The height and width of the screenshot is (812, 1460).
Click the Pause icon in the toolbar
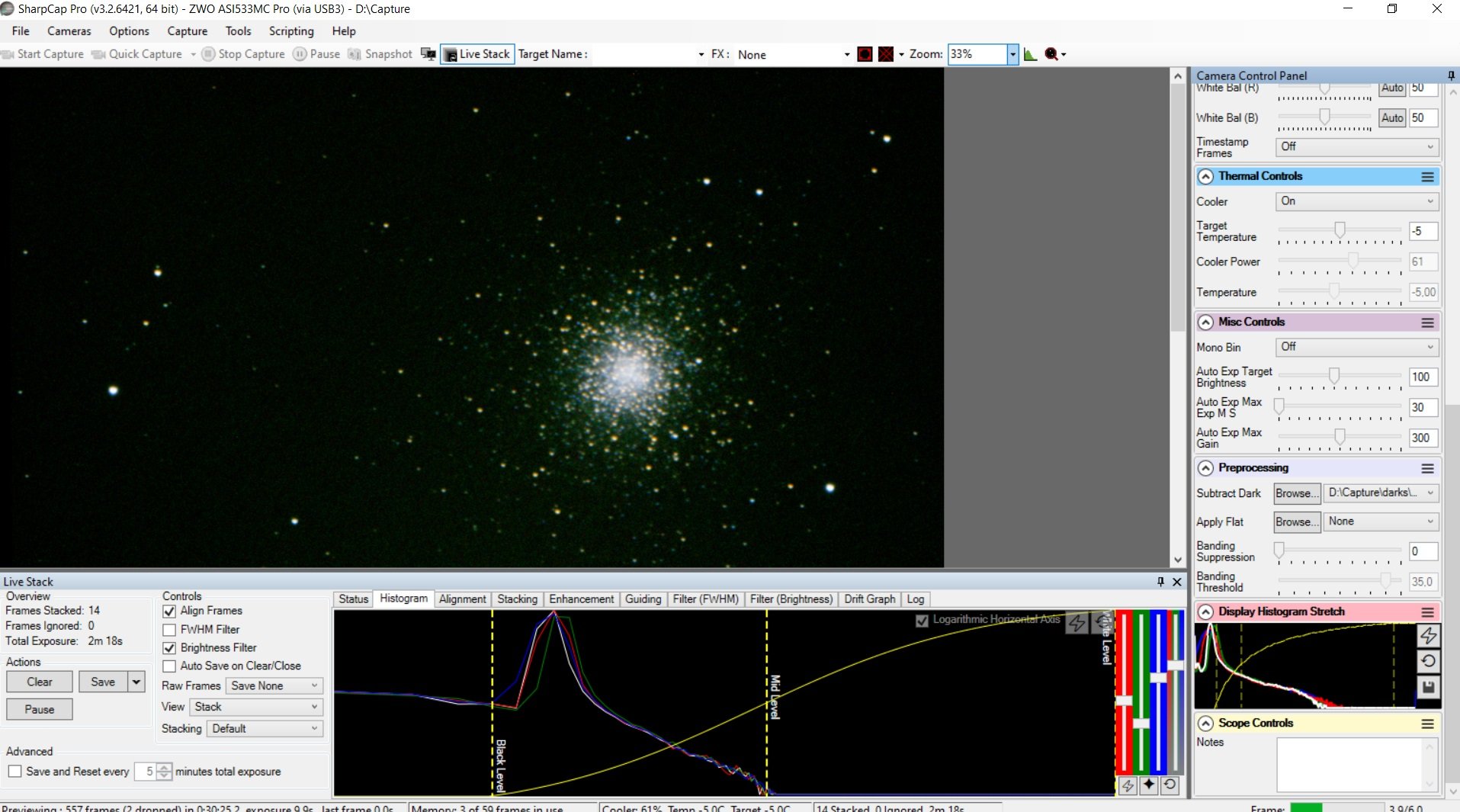pyautogui.click(x=300, y=54)
